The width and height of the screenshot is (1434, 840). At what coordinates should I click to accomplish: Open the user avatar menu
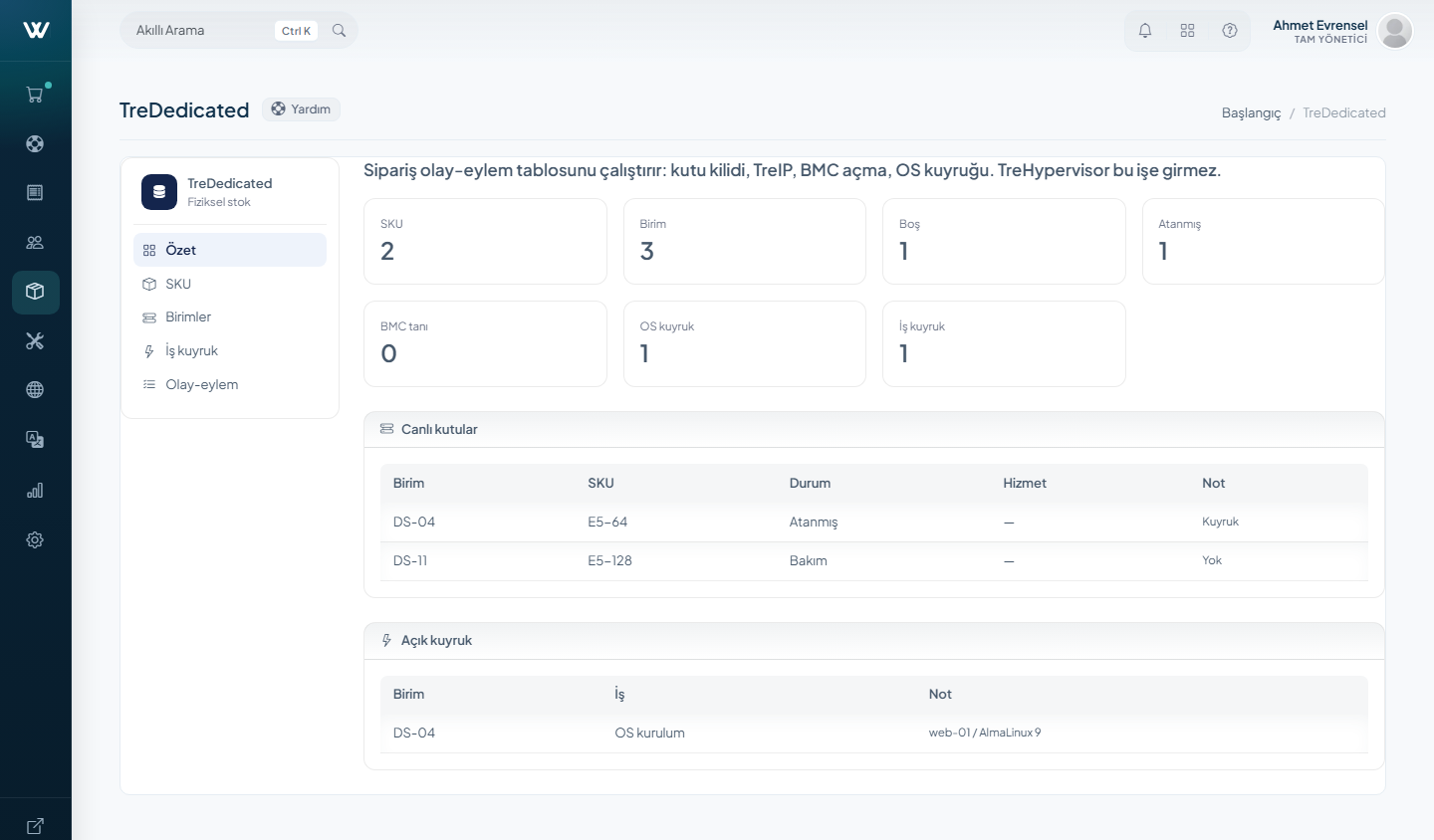coord(1395,31)
